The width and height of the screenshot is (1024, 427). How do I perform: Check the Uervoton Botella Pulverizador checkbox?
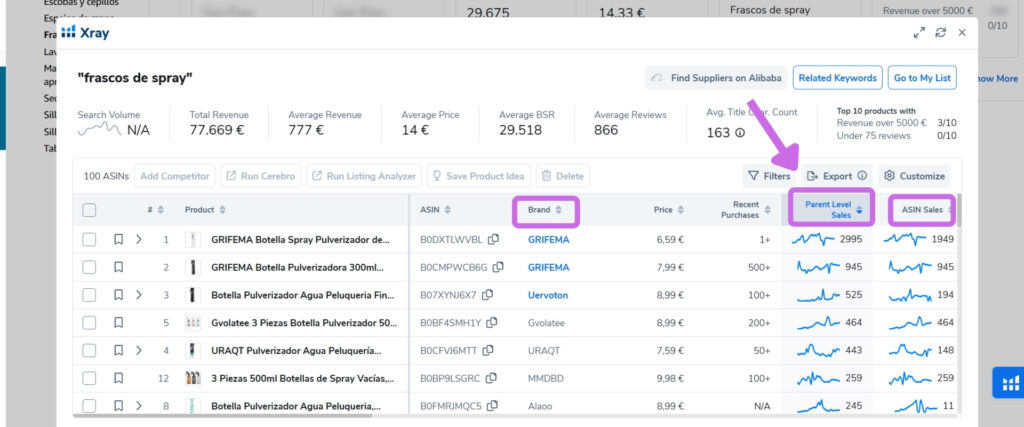[x=89, y=295]
